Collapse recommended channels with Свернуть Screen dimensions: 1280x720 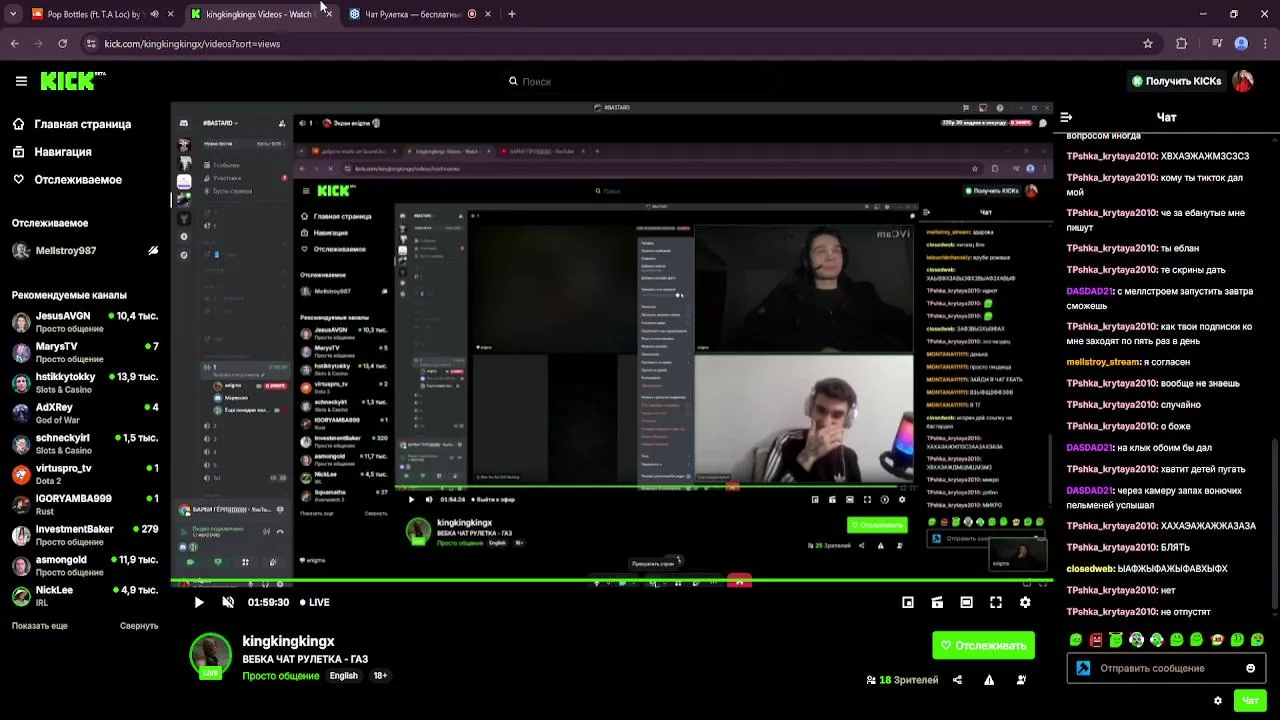click(139, 626)
